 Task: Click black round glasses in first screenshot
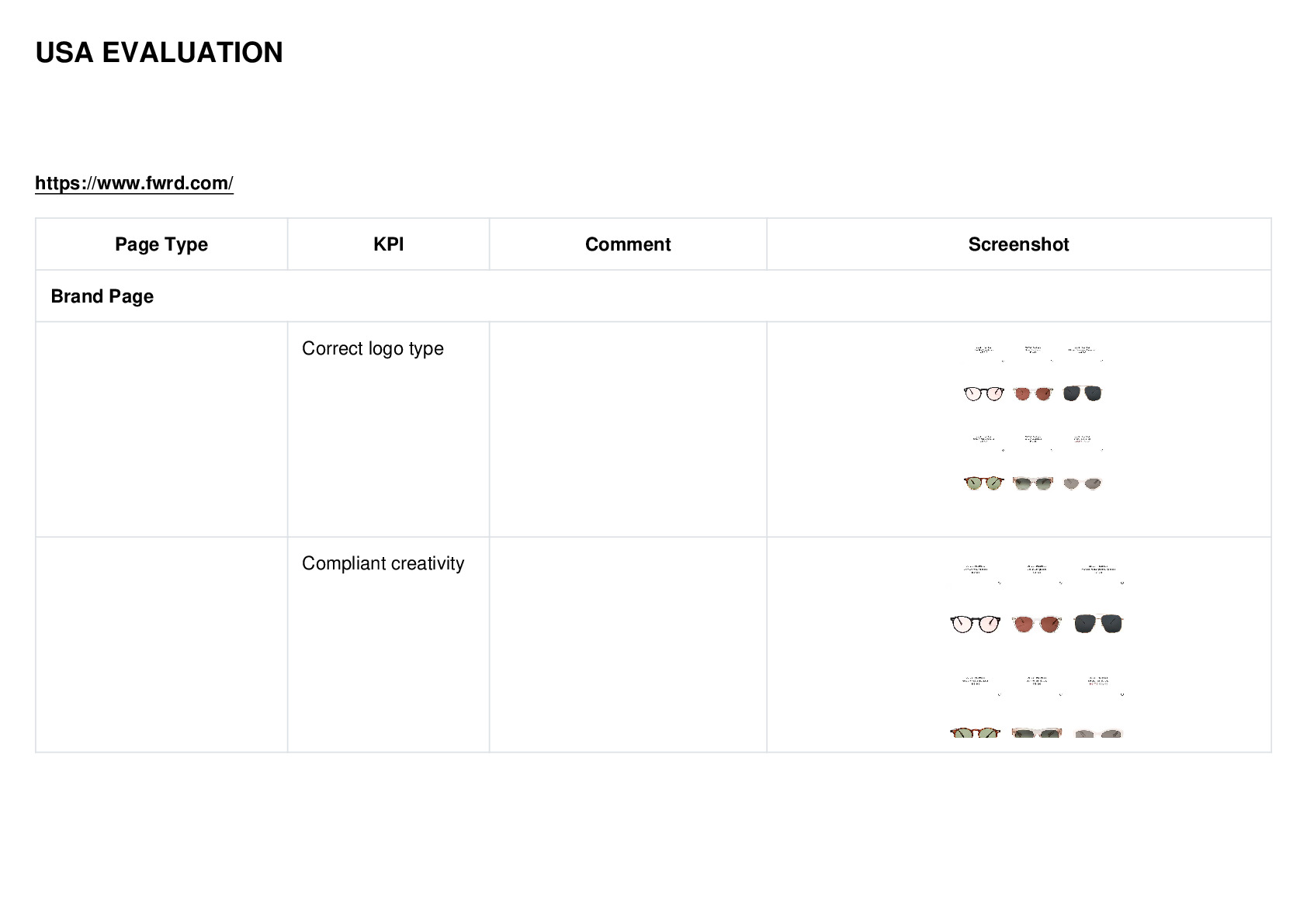click(983, 393)
